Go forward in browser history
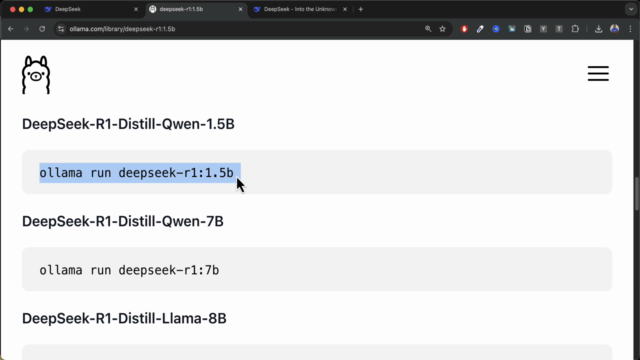This screenshot has width=640, height=360. (26, 29)
